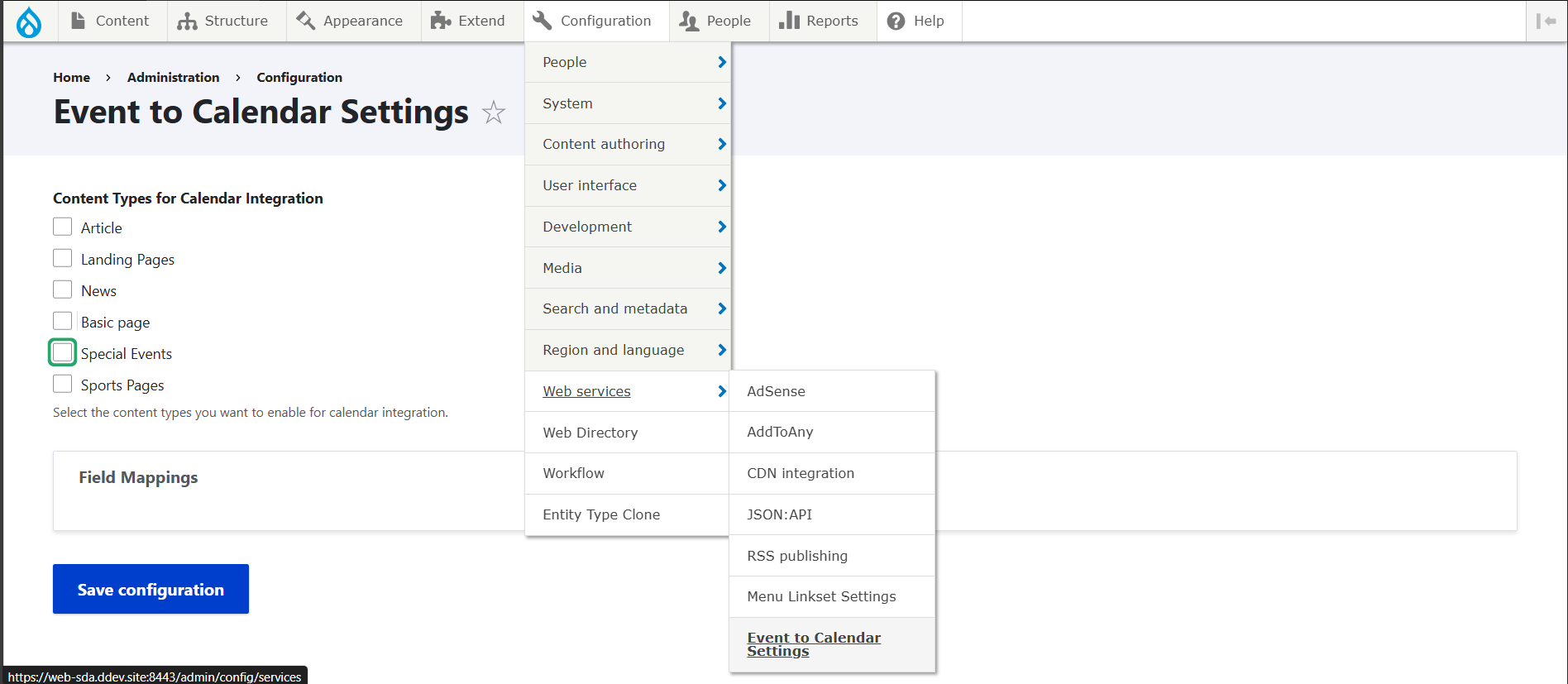Screen dimensions: 1568x684
Task: Click the Appearance paintbrush icon
Action: point(306,21)
